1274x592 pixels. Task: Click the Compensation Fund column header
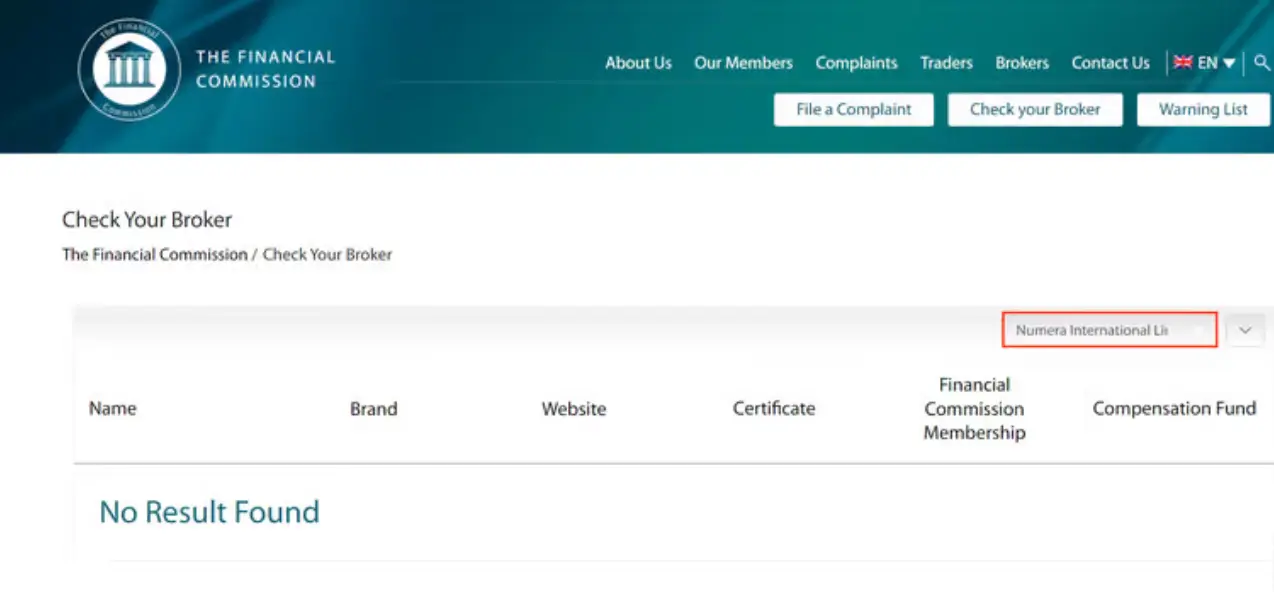[1174, 408]
